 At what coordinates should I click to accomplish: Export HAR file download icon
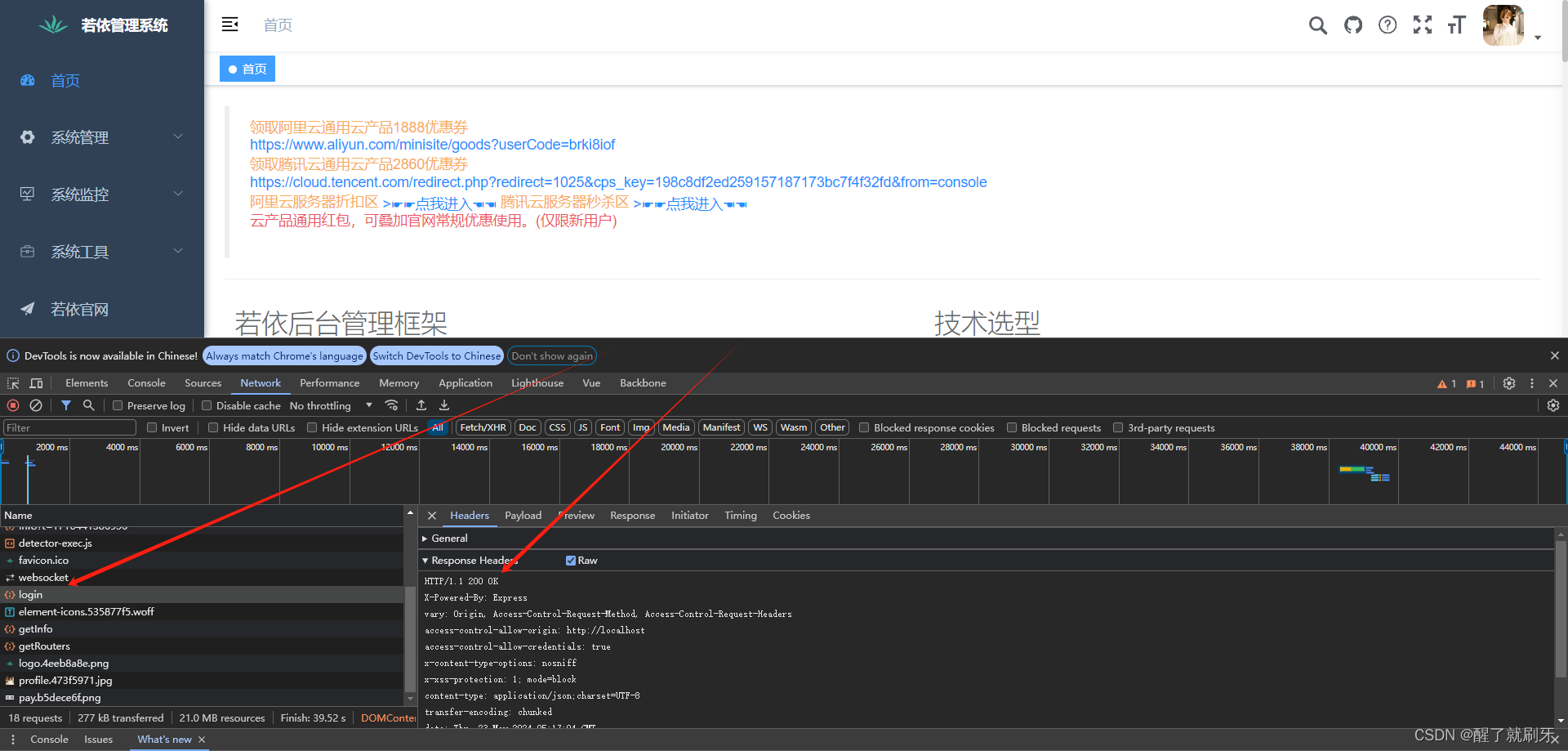pyautogui.click(x=444, y=405)
